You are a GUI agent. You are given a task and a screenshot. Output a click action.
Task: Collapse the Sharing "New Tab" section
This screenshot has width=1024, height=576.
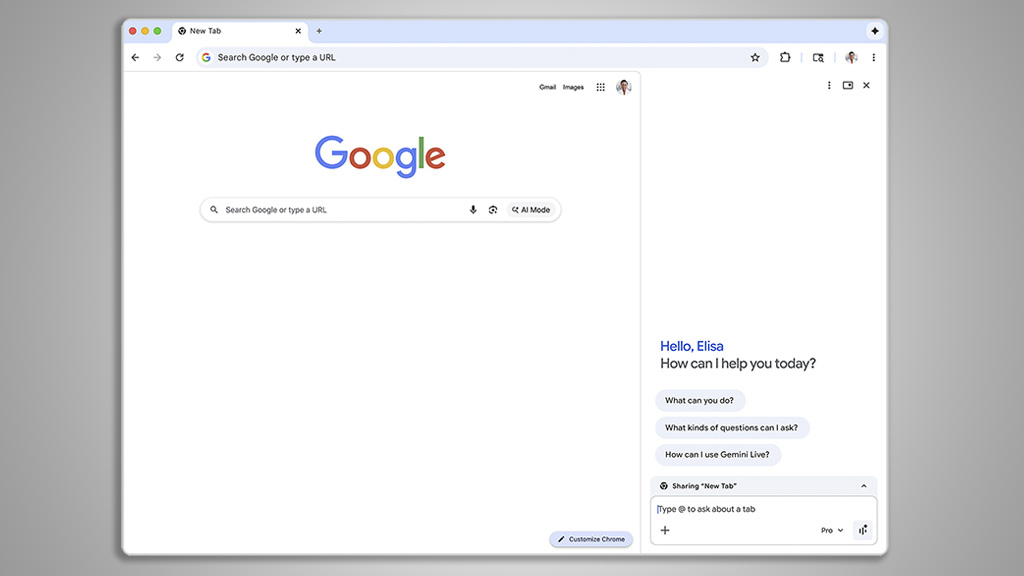864,486
